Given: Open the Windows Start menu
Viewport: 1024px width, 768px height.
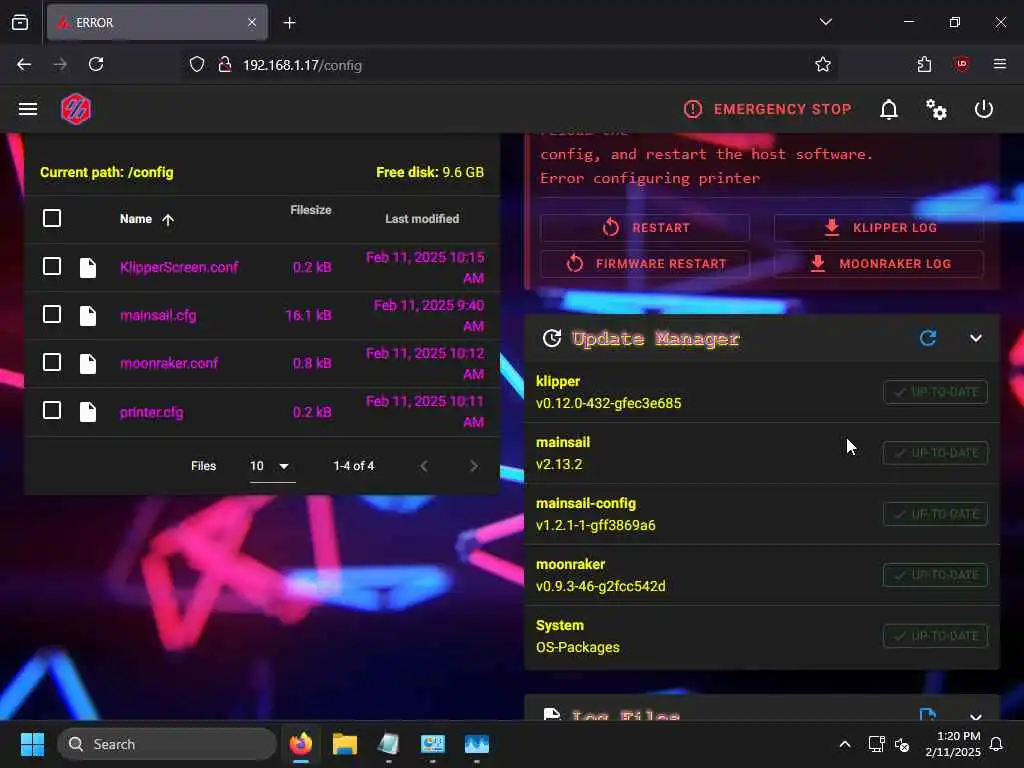Looking at the screenshot, I should coord(32,744).
